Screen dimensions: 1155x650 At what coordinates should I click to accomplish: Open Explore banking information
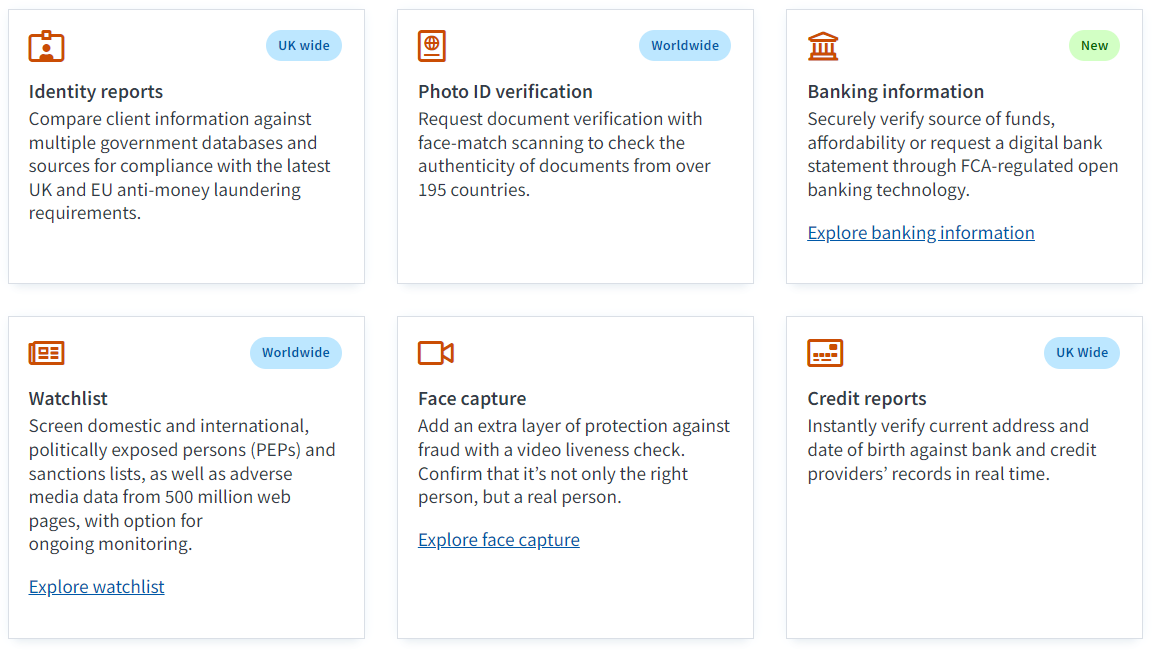pyautogui.click(x=920, y=232)
